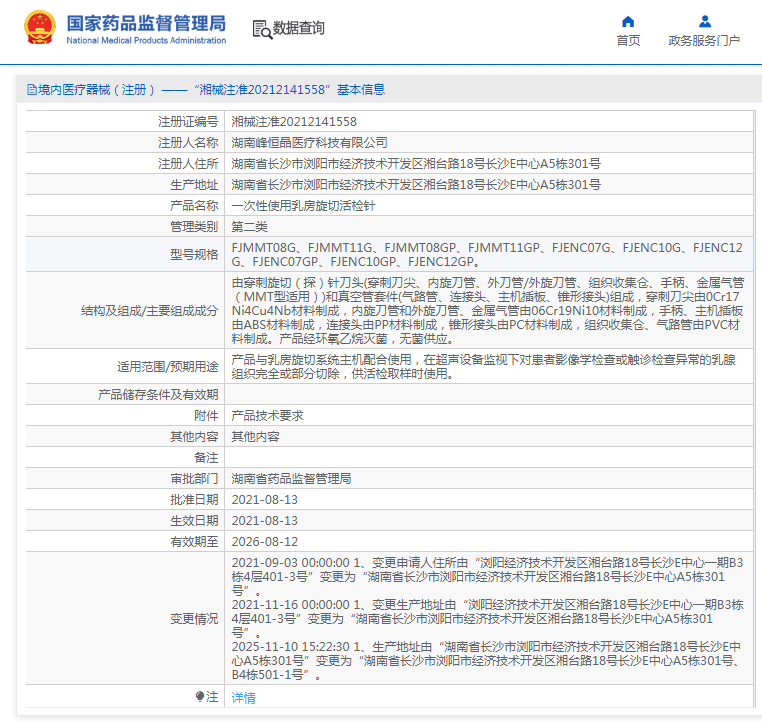Image resolution: width=762 pixels, height=724 pixels.
Task: Click the document icon before 境内医疗器械
Action: pos(31,89)
